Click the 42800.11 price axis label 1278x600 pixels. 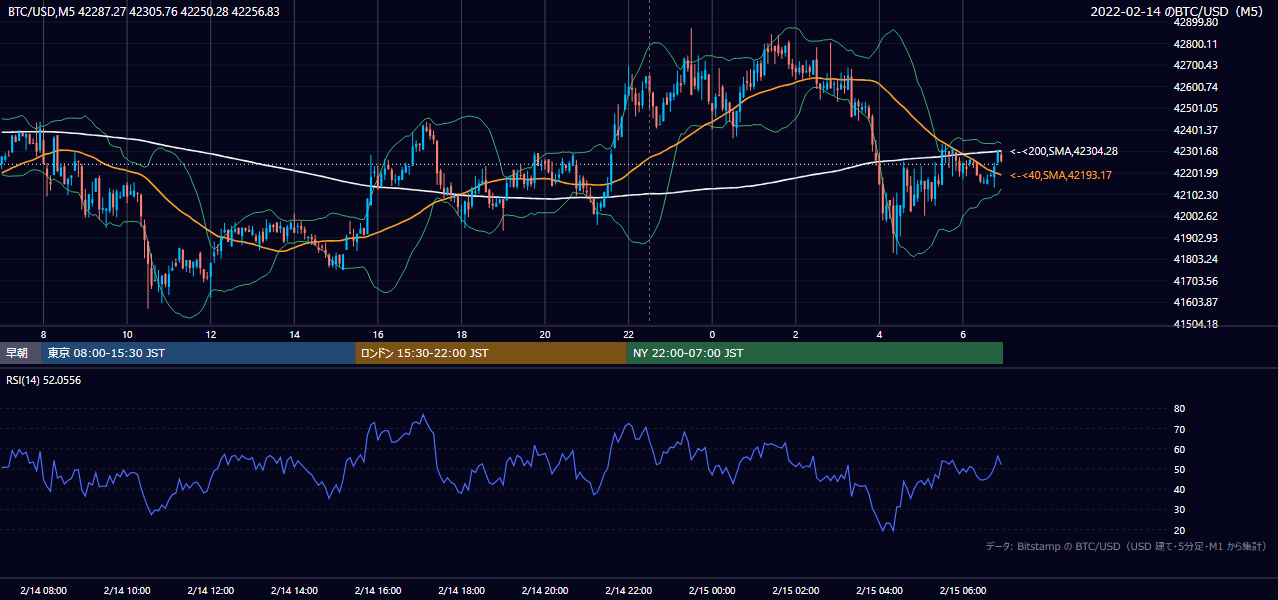click(x=1195, y=44)
